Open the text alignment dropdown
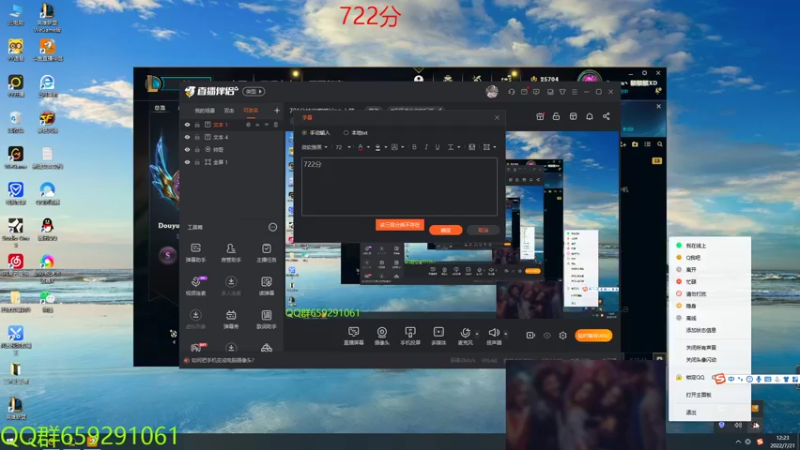The image size is (800, 450). tap(453, 147)
